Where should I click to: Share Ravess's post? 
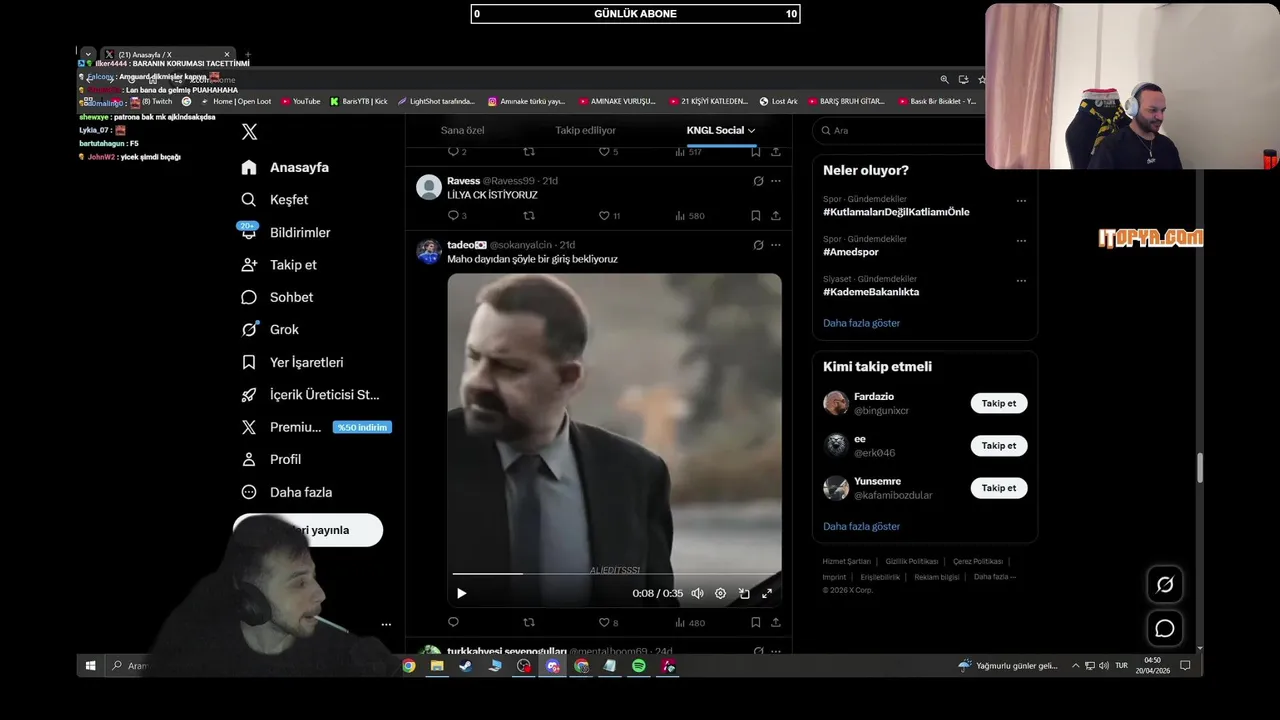[776, 215]
